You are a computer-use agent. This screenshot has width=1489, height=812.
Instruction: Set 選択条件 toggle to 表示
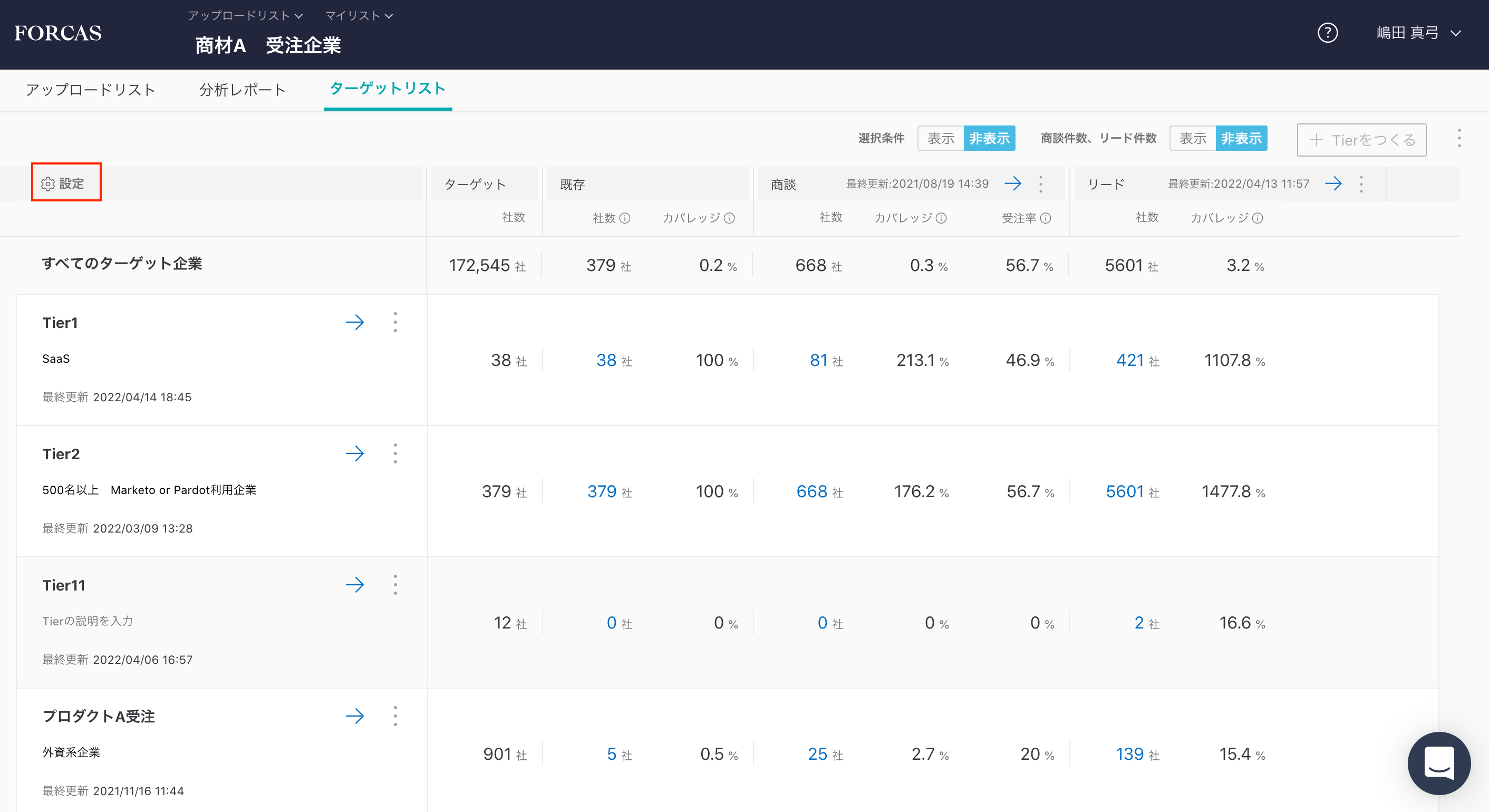[x=941, y=139]
